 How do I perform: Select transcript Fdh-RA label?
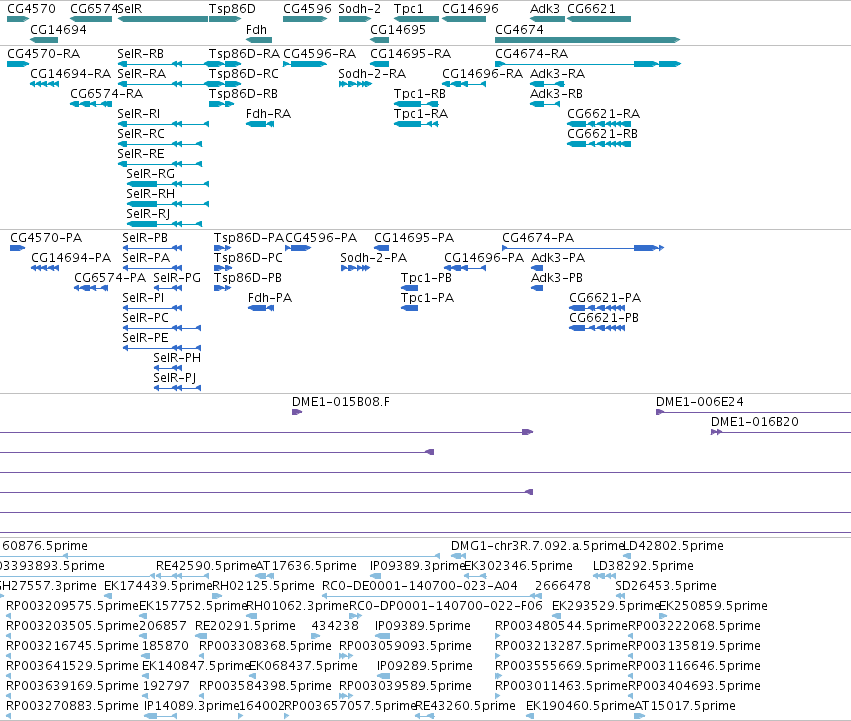[x=269, y=113]
